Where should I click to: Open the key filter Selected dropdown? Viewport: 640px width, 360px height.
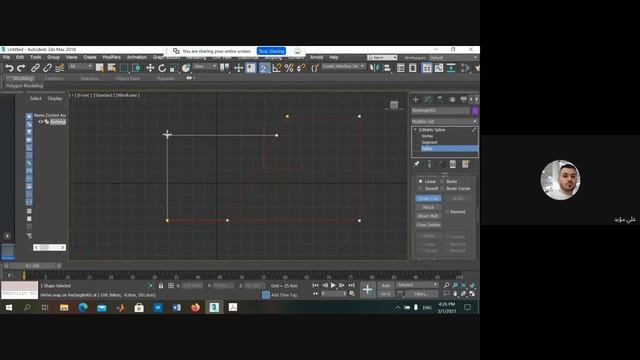pyautogui.click(x=417, y=285)
